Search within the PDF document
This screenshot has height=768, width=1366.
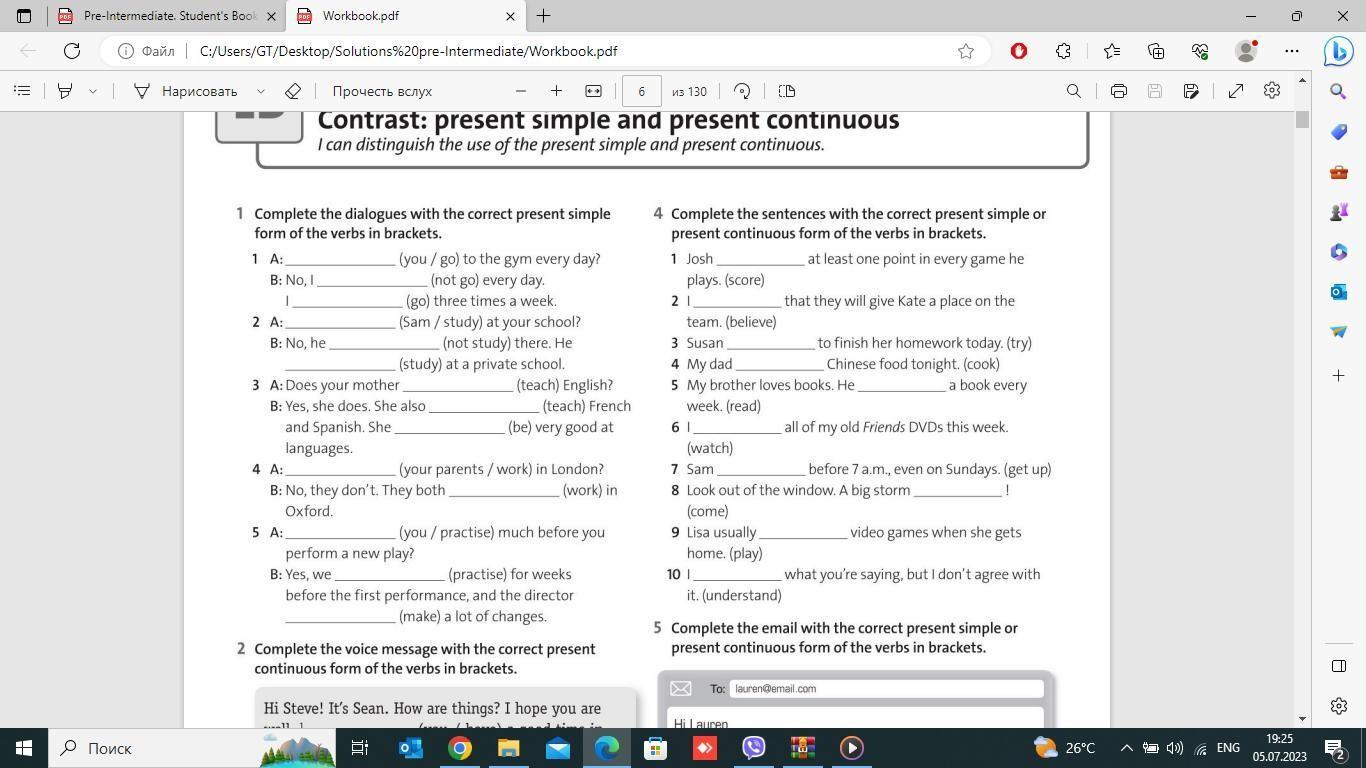(x=1074, y=91)
